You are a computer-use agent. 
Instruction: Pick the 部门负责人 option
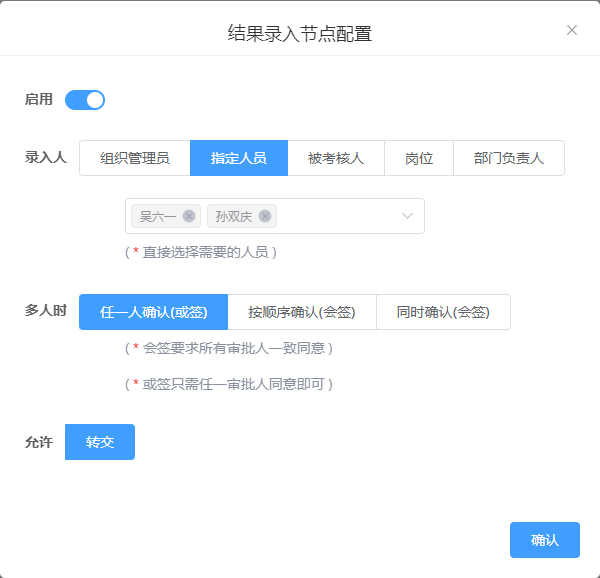(x=509, y=158)
